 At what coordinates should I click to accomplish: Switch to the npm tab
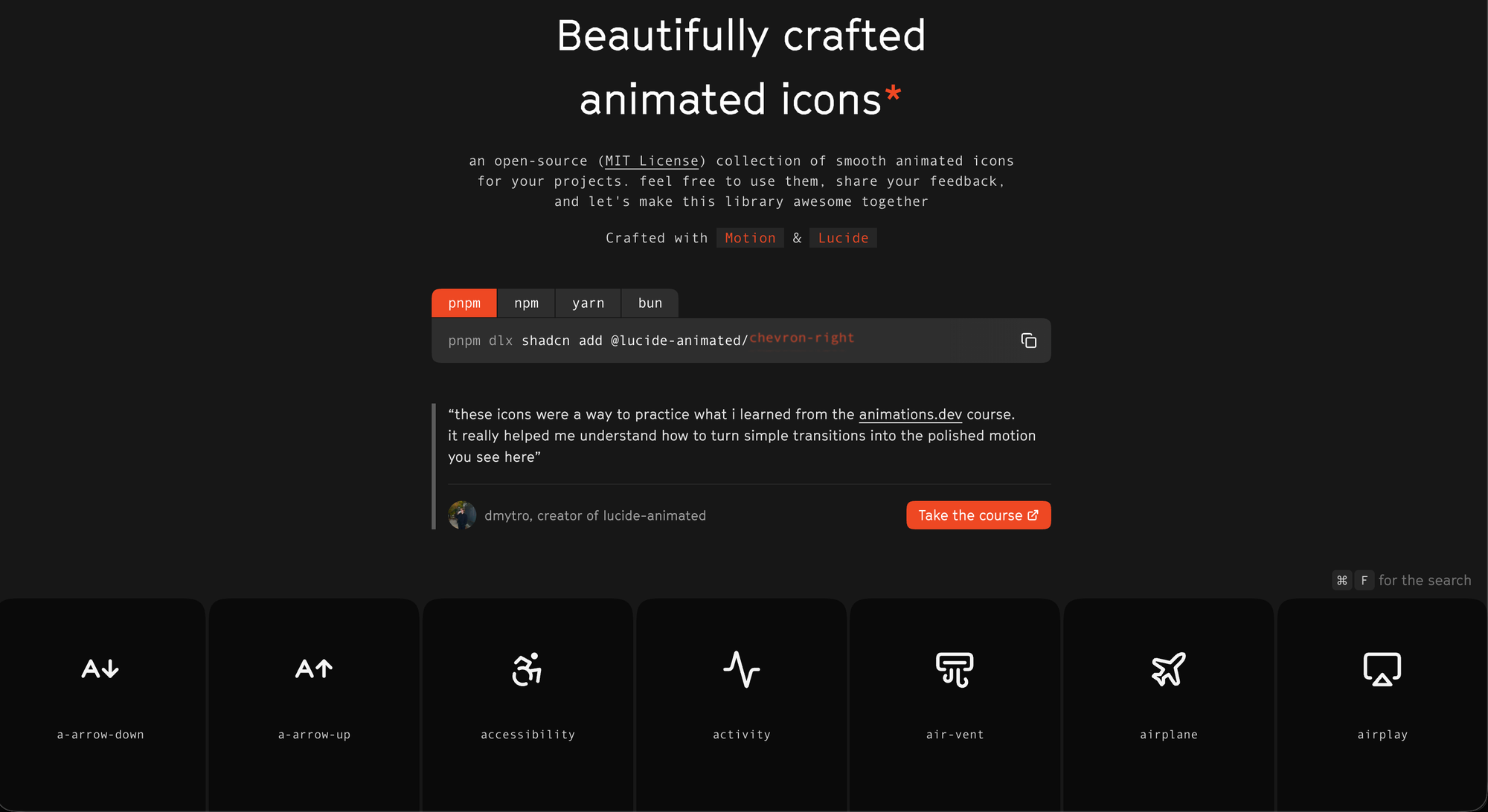coord(526,303)
